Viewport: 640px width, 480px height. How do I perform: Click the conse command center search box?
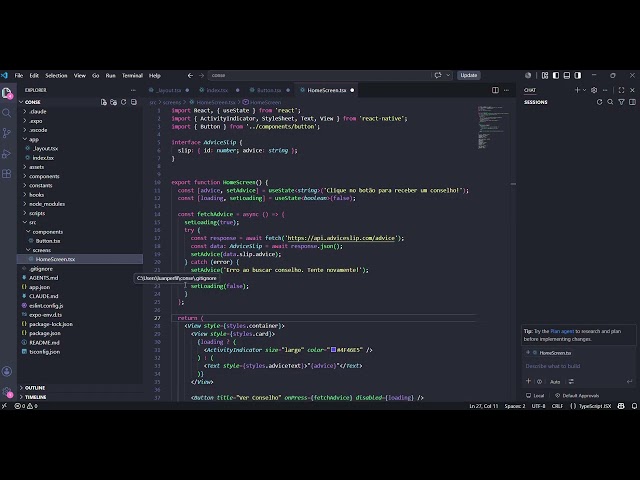[x=320, y=76]
